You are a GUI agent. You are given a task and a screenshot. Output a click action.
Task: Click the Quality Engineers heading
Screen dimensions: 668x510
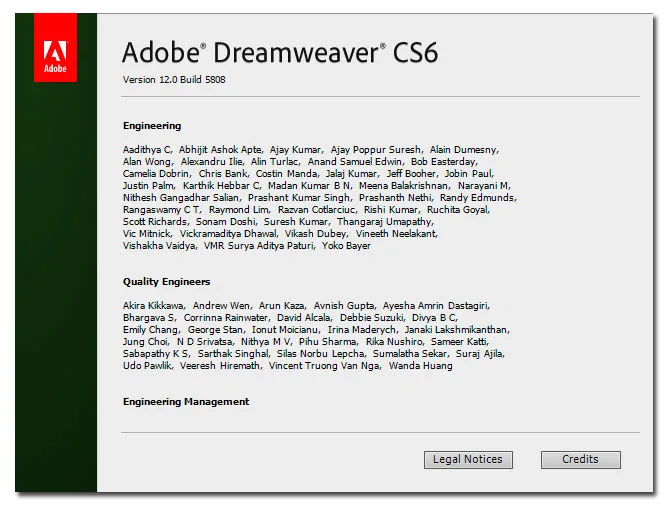[x=167, y=282]
